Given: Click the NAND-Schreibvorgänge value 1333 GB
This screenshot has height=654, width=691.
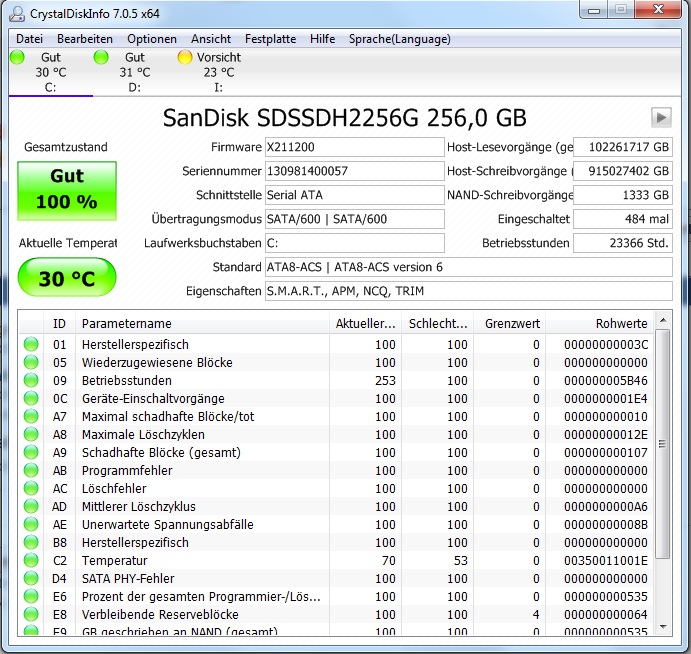Looking at the screenshot, I should (623, 195).
